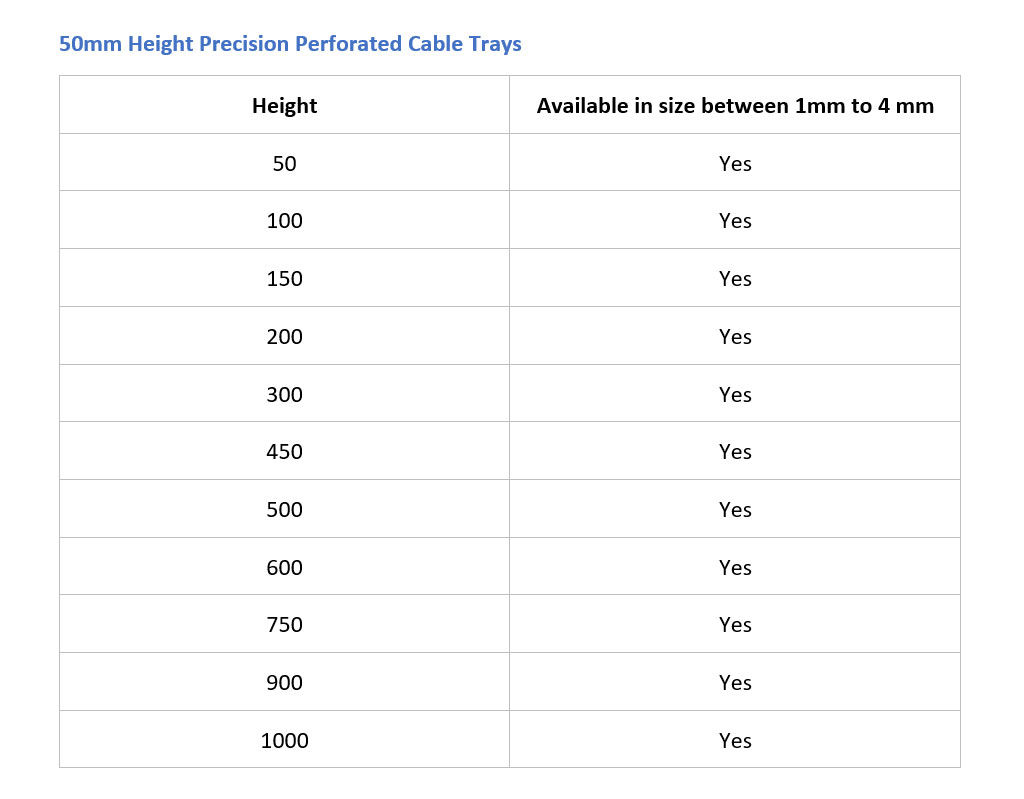
Task: Click the blue cable trays heading
Action: point(290,44)
